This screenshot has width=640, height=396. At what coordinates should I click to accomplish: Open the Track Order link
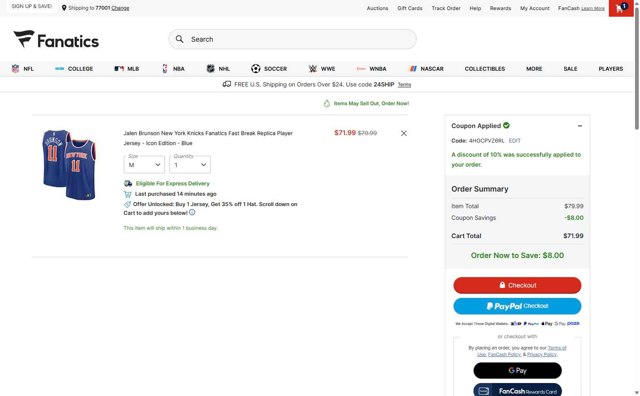pos(446,8)
